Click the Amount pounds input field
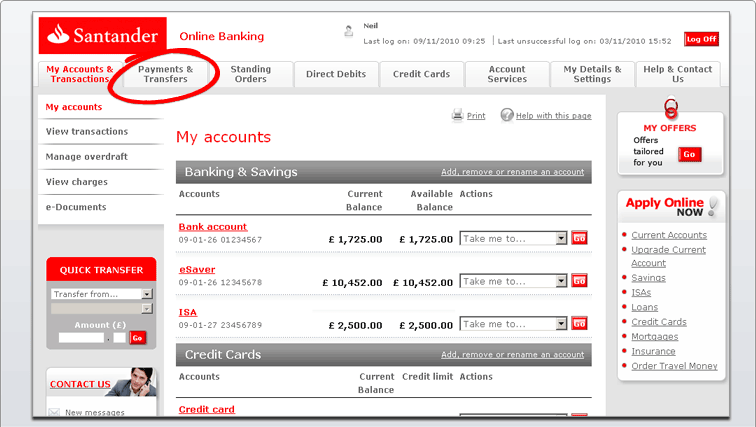 click(x=81, y=338)
